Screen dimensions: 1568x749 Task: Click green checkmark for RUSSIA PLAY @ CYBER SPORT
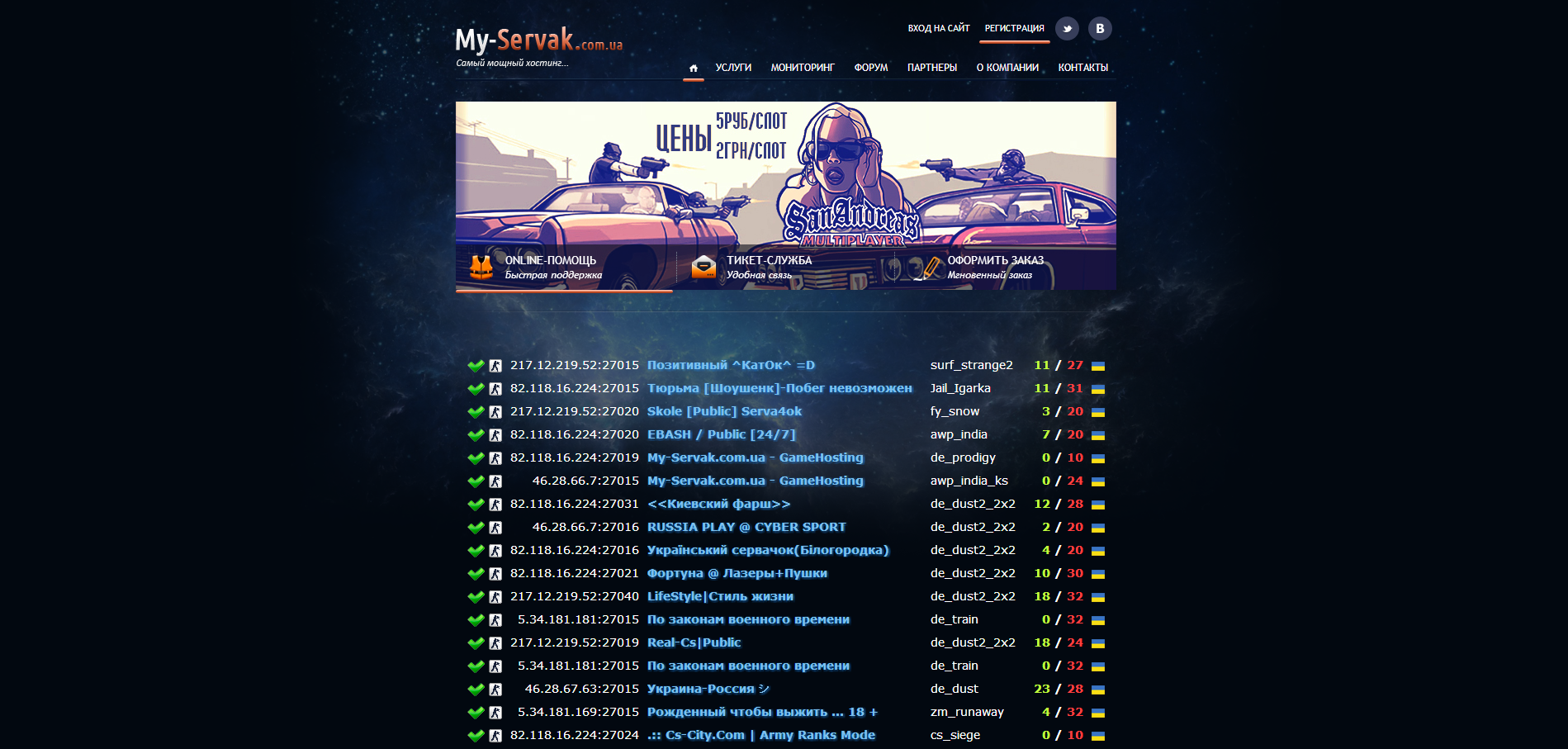pyautogui.click(x=476, y=527)
